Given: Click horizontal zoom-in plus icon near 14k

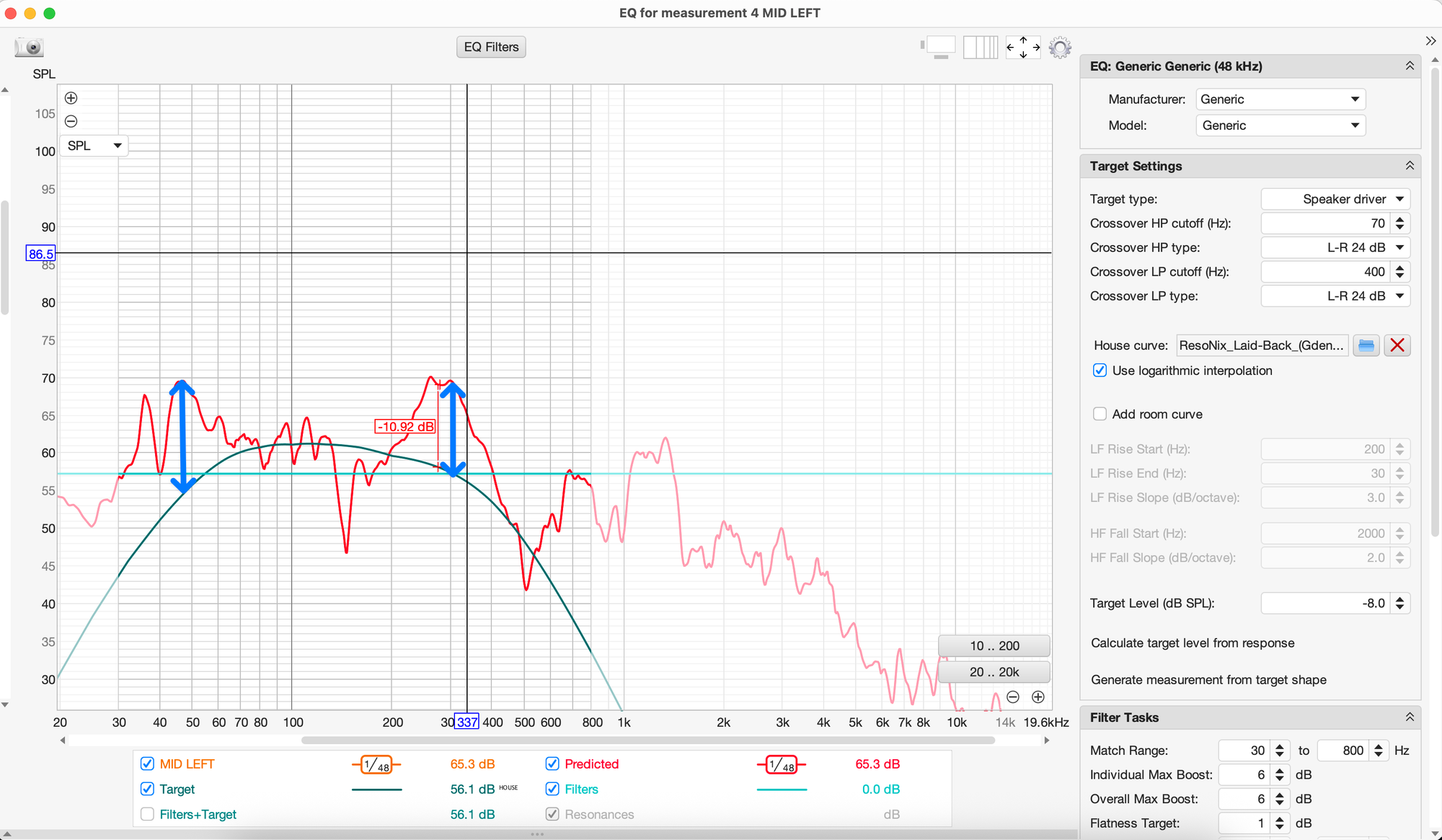Looking at the screenshot, I should click(x=1038, y=697).
